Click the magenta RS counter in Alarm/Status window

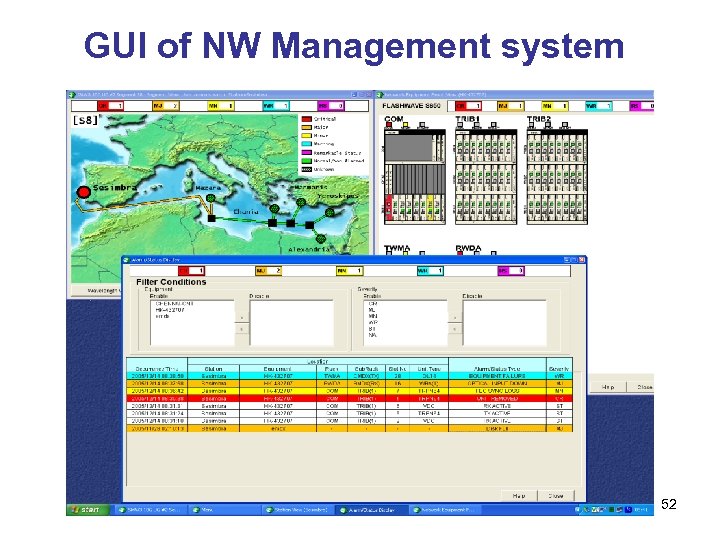[511, 271]
